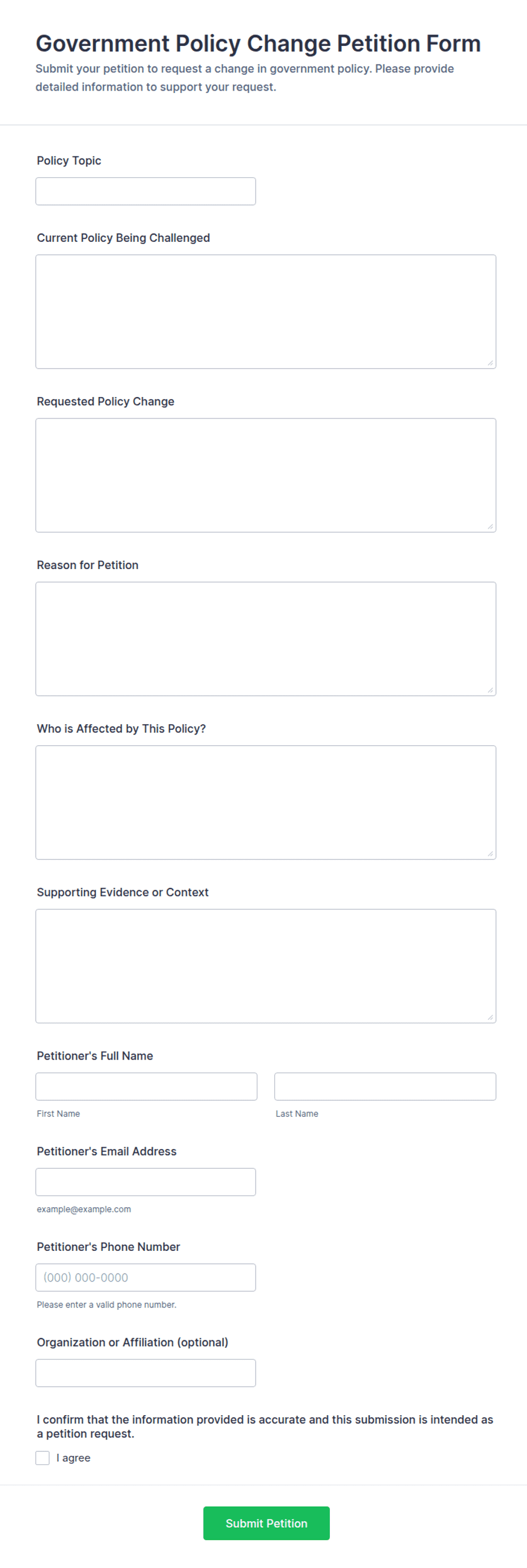The image size is (527, 1568).
Task: Click inside the Requested Policy Change textarea
Action: click(x=266, y=476)
